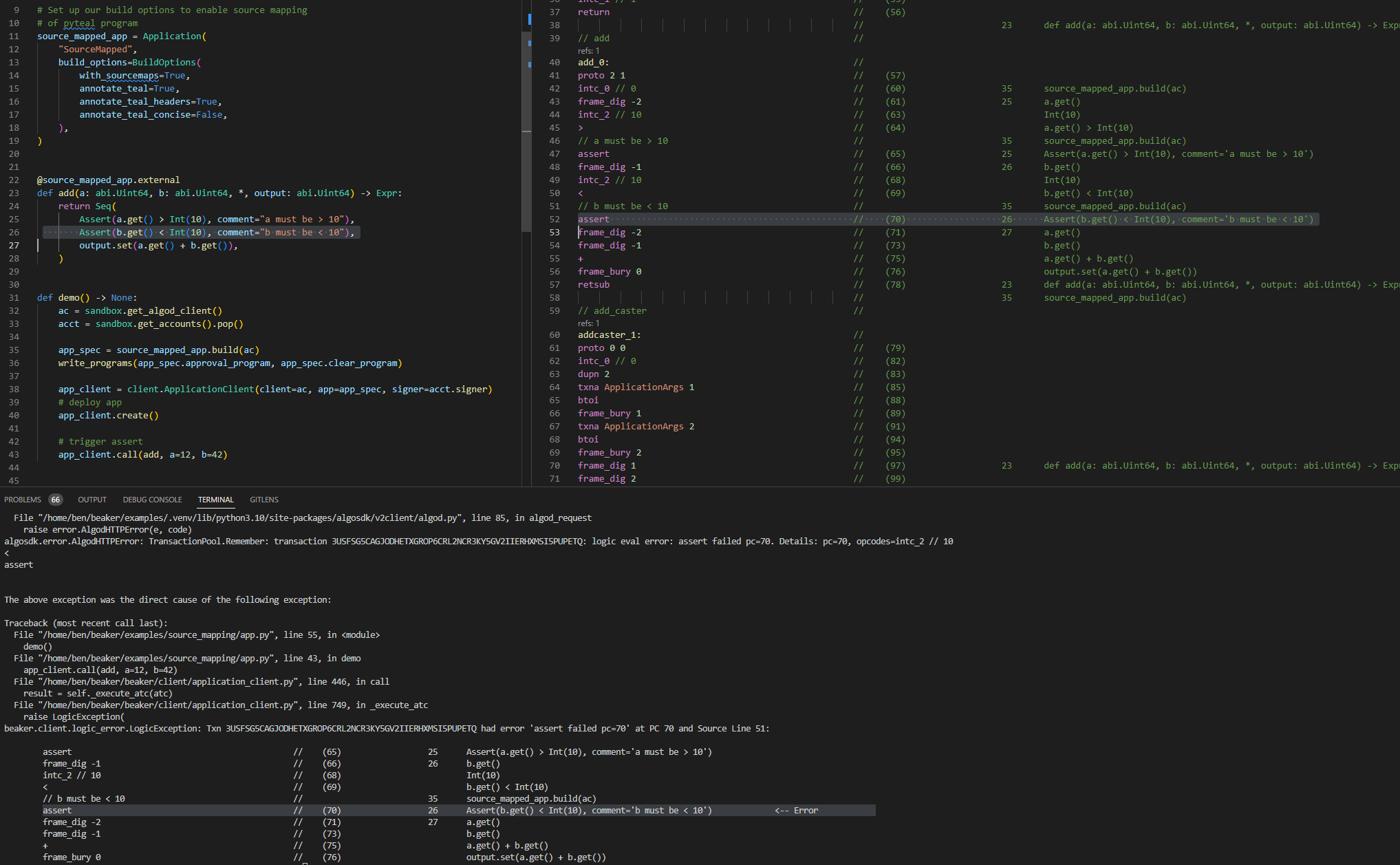Switch to the PROBLEMS panel tab
Image resolution: width=1400 pixels, height=865 pixels.
point(22,500)
